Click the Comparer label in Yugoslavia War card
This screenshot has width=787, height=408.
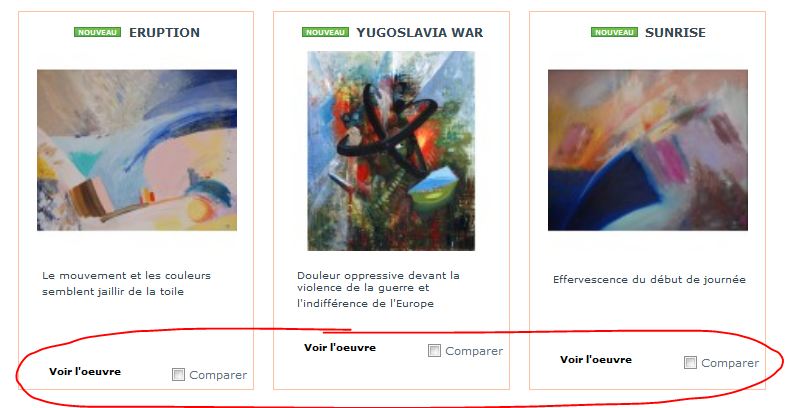pos(474,351)
